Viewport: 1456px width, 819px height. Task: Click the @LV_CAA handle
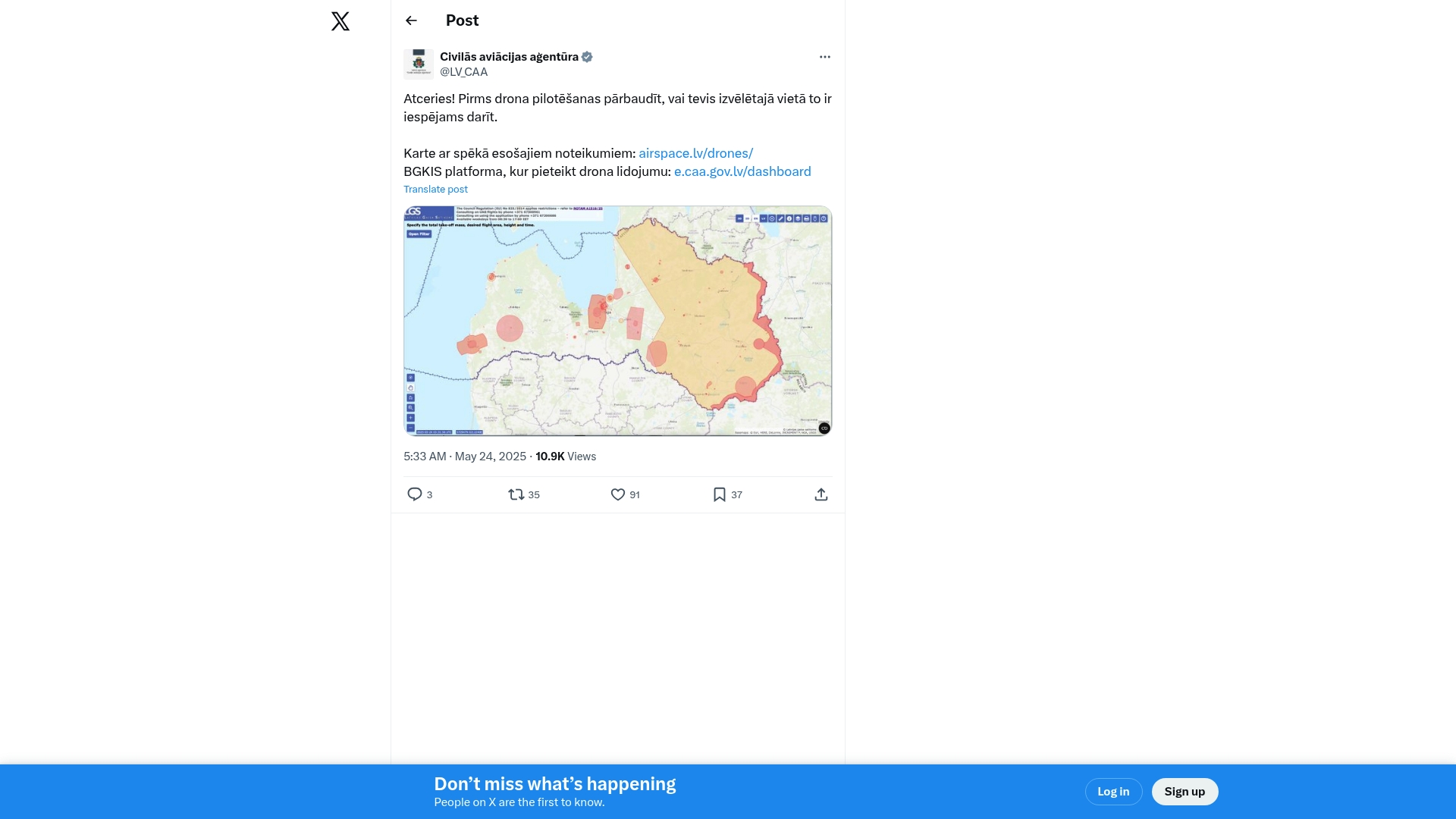[x=463, y=72]
